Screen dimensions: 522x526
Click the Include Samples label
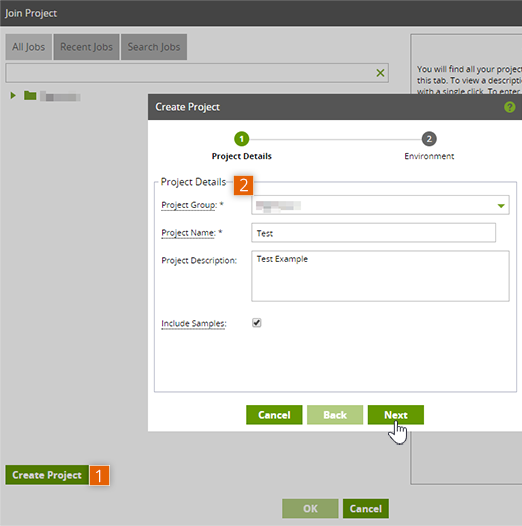(194, 323)
